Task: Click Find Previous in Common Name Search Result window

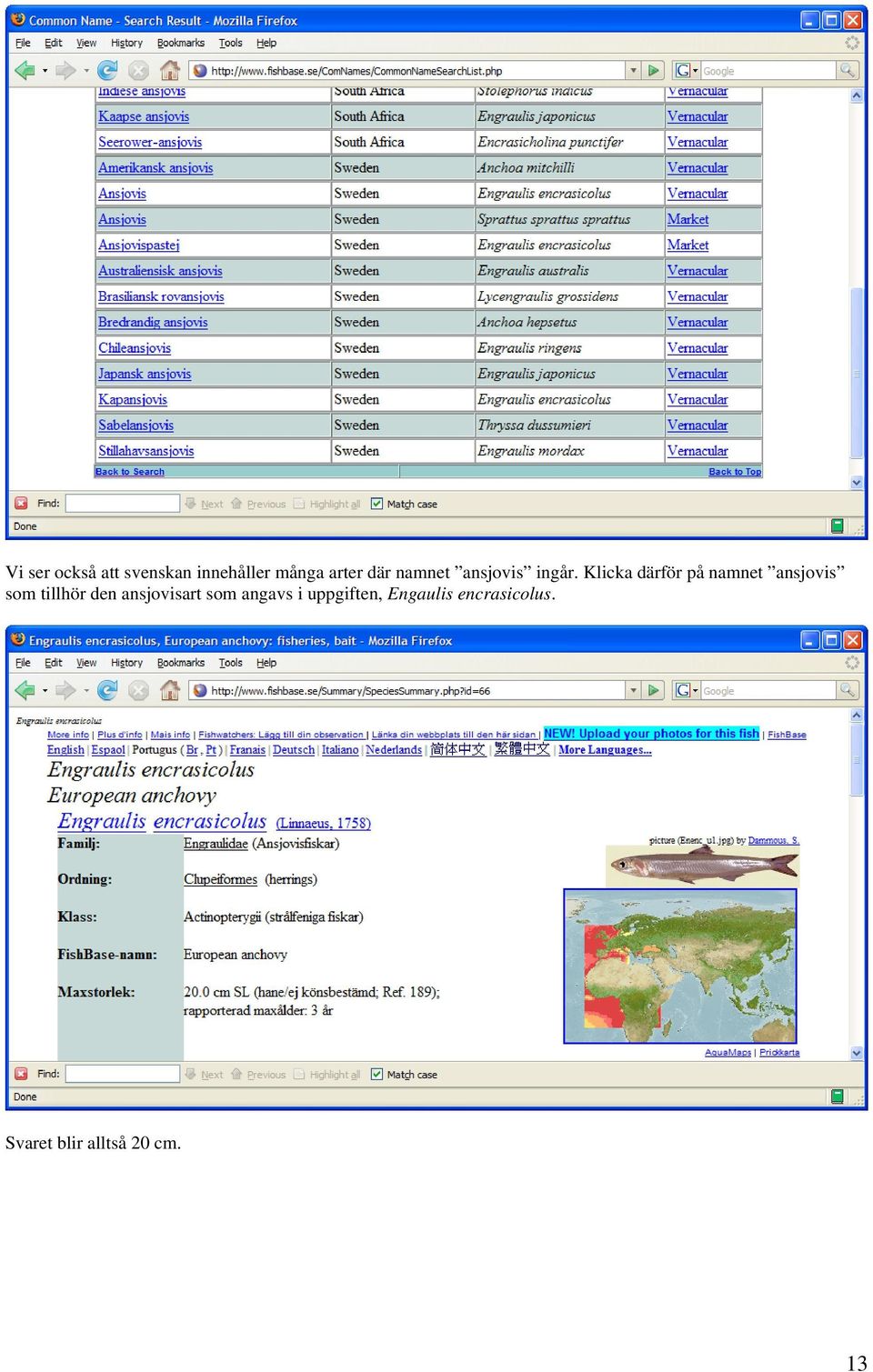Action: (258, 504)
